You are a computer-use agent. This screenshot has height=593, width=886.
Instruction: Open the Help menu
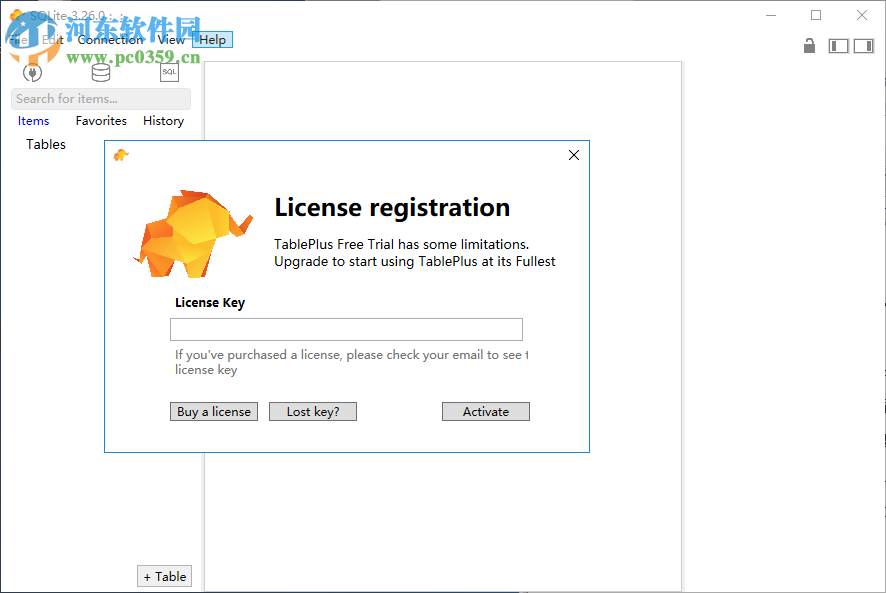tap(212, 39)
